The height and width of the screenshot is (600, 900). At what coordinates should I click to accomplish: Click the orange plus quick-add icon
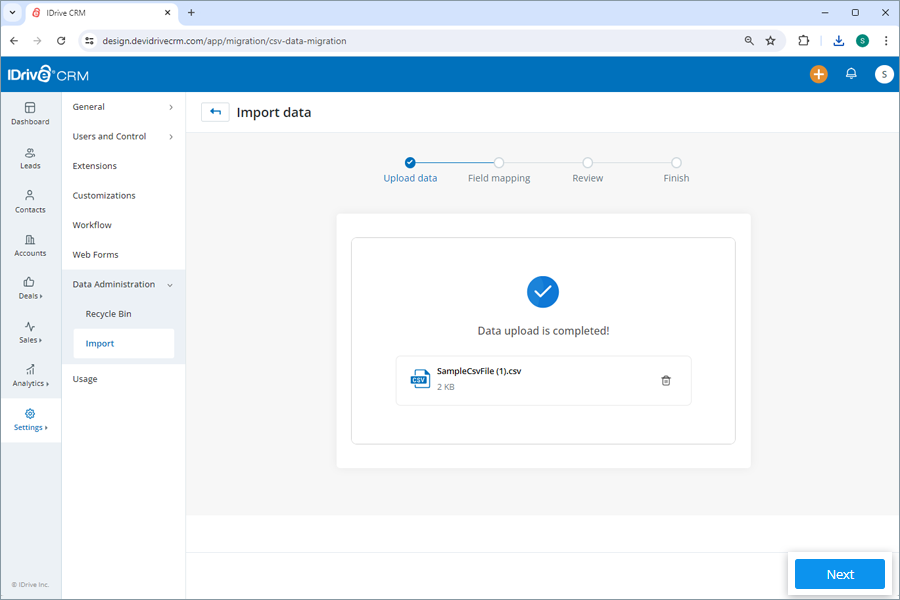pyautogui.click(x=818, y=74)
